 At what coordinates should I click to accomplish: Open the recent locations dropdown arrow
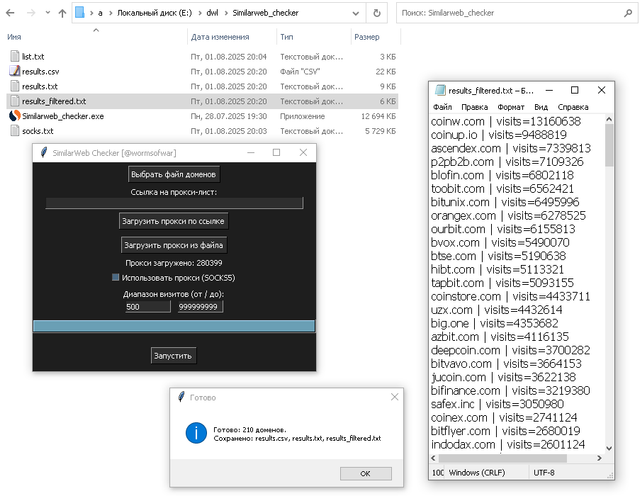pyautogui.click(x=48, y=13)
